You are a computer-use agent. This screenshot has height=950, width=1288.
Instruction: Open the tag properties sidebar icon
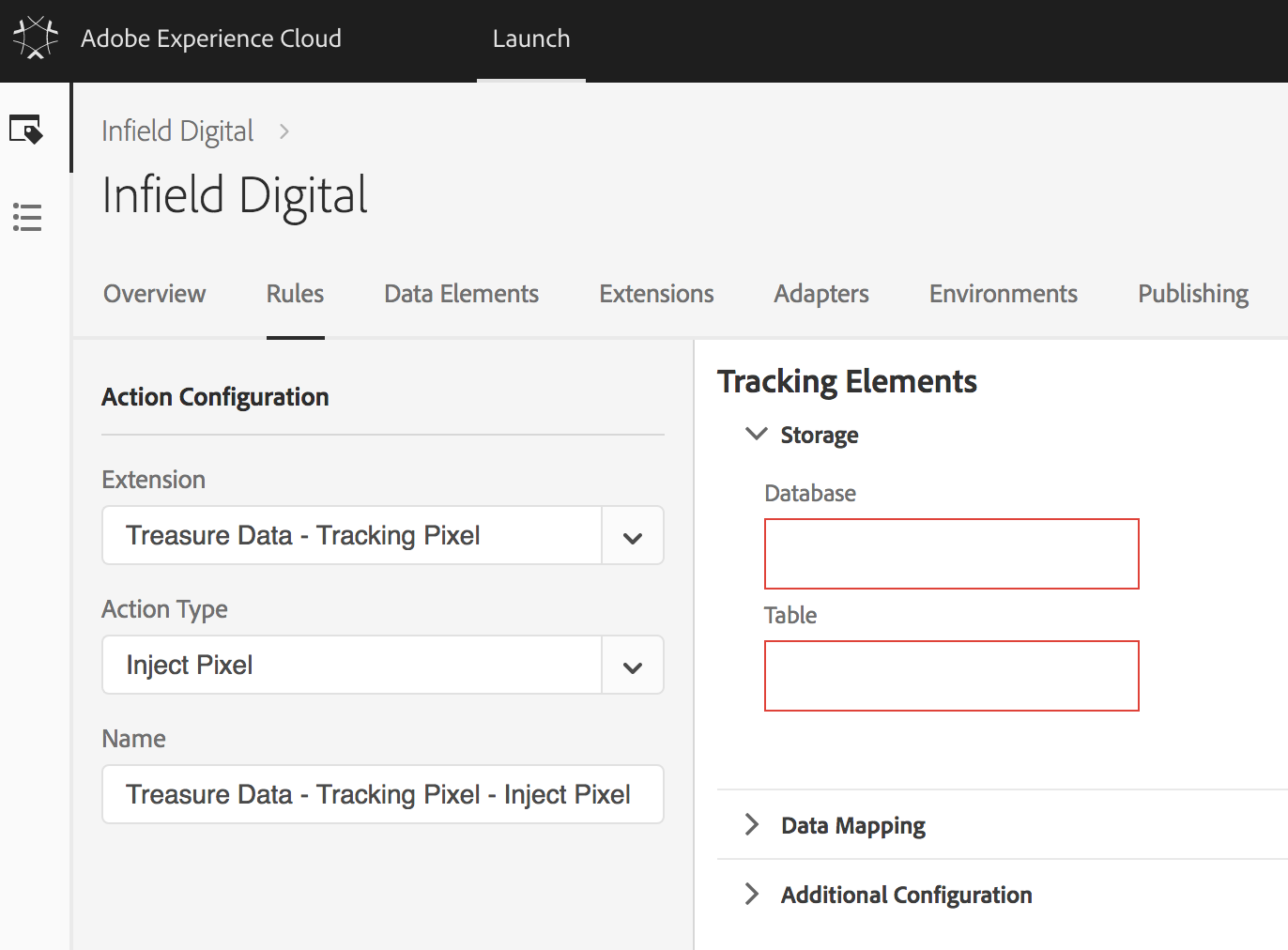tap(26, 129)
